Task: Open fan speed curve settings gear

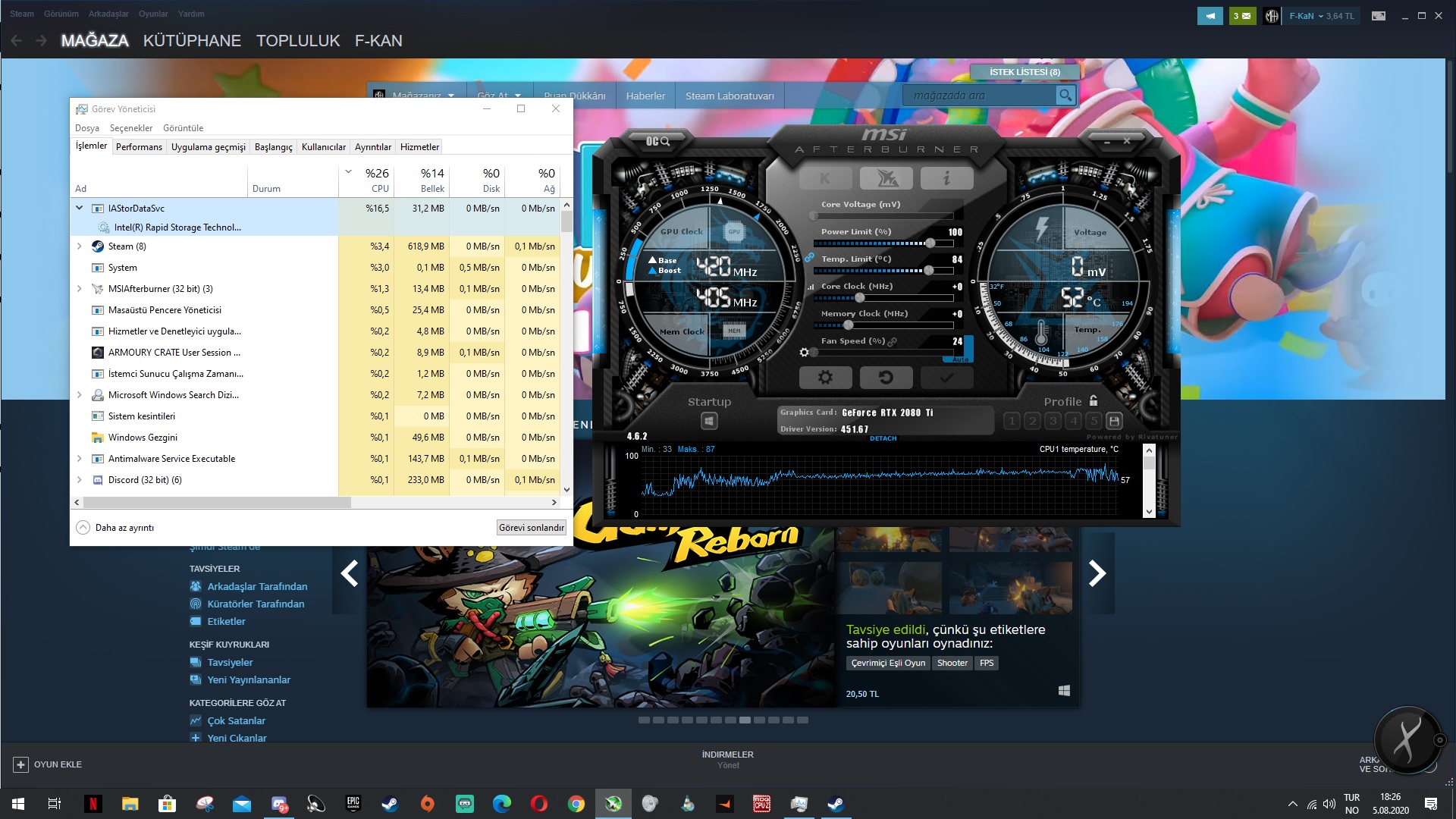Action: [804, 353]
